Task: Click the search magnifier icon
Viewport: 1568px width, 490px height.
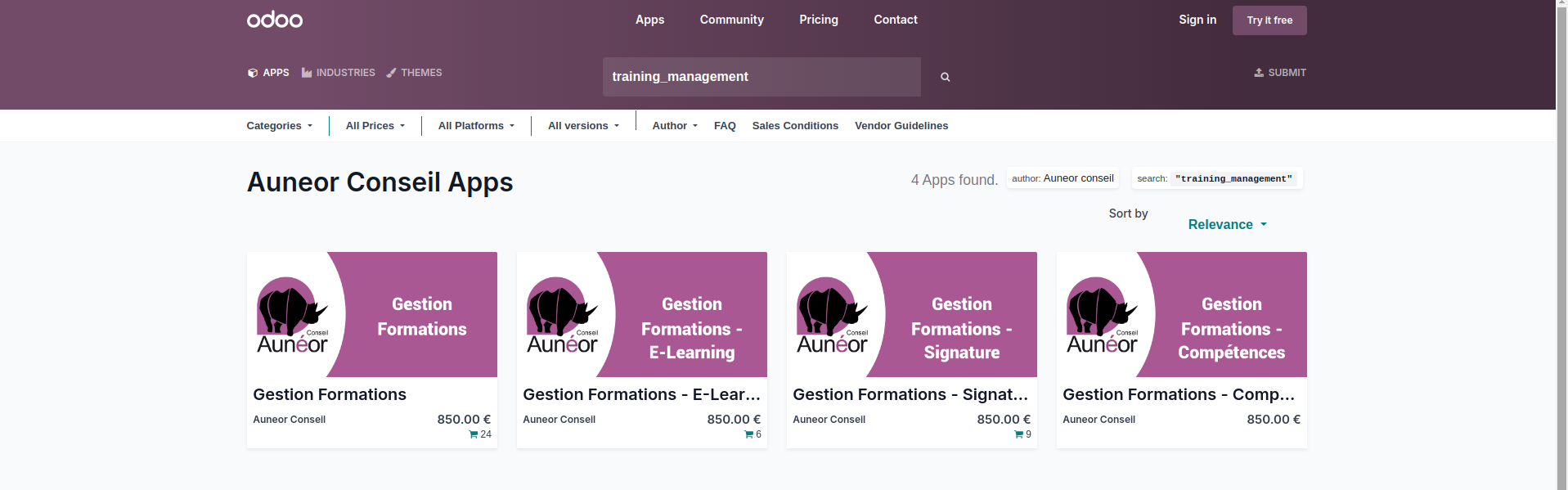Action: [x=945, y=77]
